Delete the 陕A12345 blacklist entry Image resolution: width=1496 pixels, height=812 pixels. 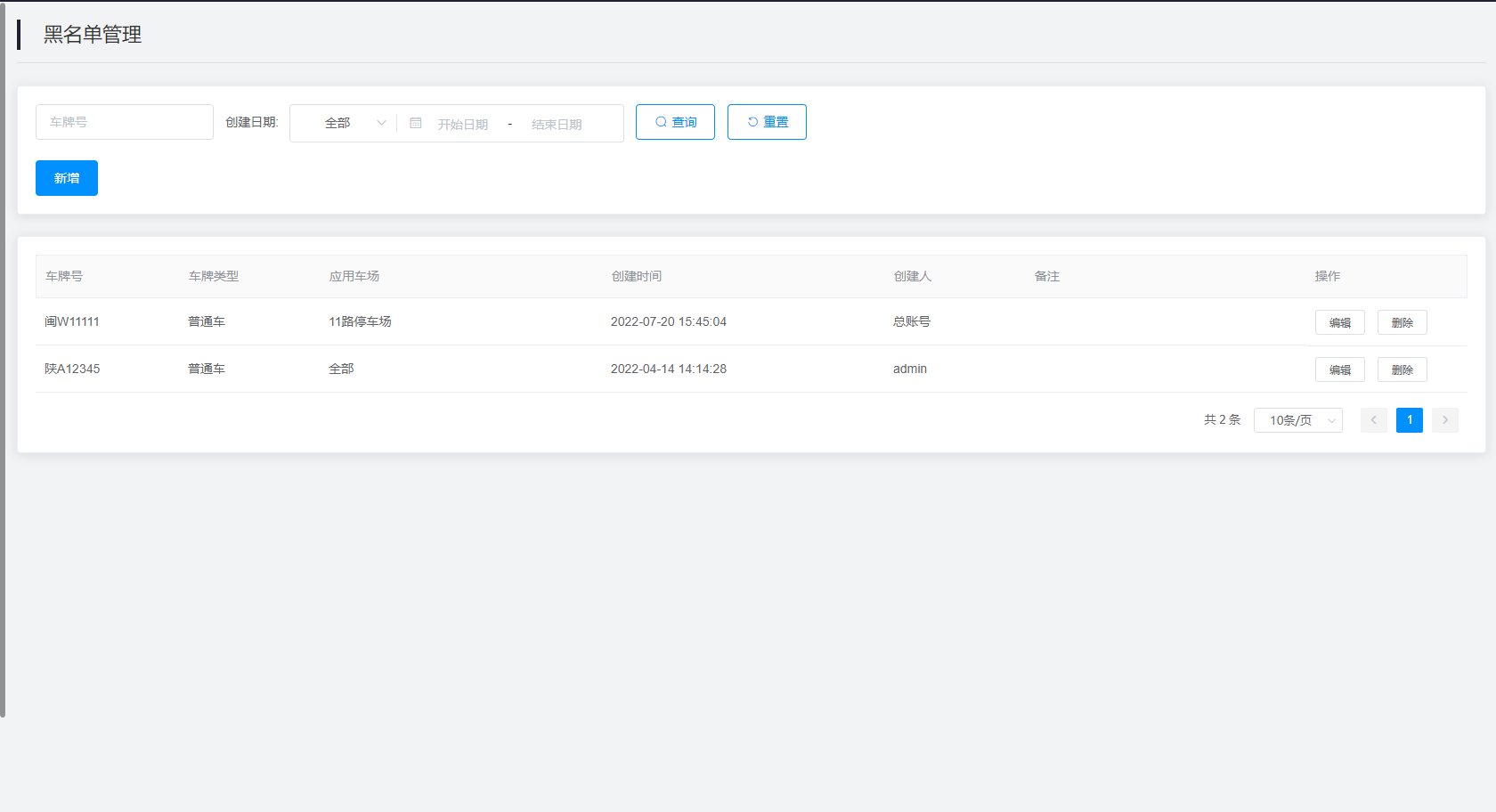pyautogui.click(x=1402, y=369)
